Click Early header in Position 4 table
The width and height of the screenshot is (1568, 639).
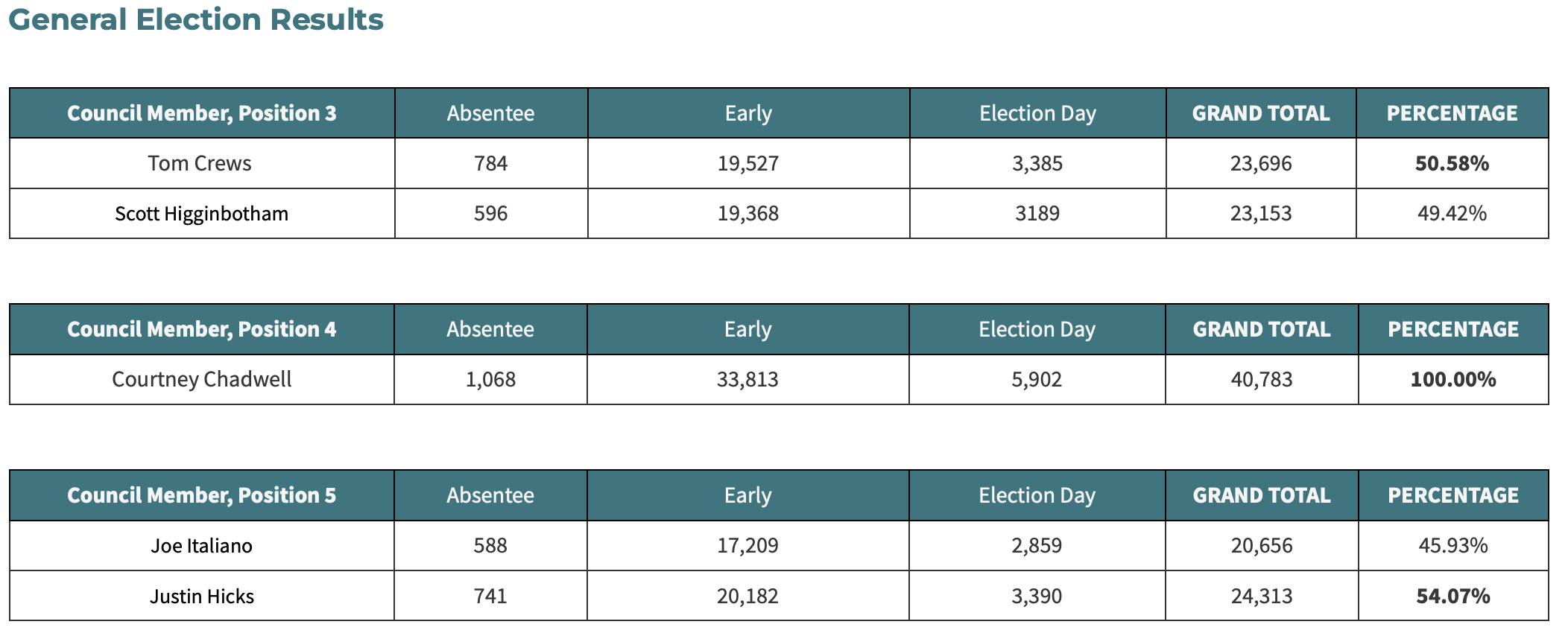[747, 329]
